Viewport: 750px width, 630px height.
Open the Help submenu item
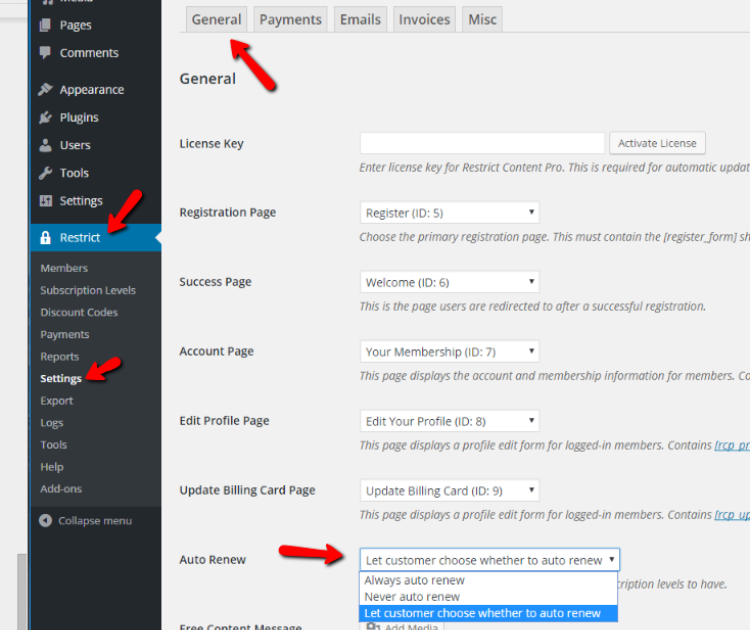[x=52, y=466]
